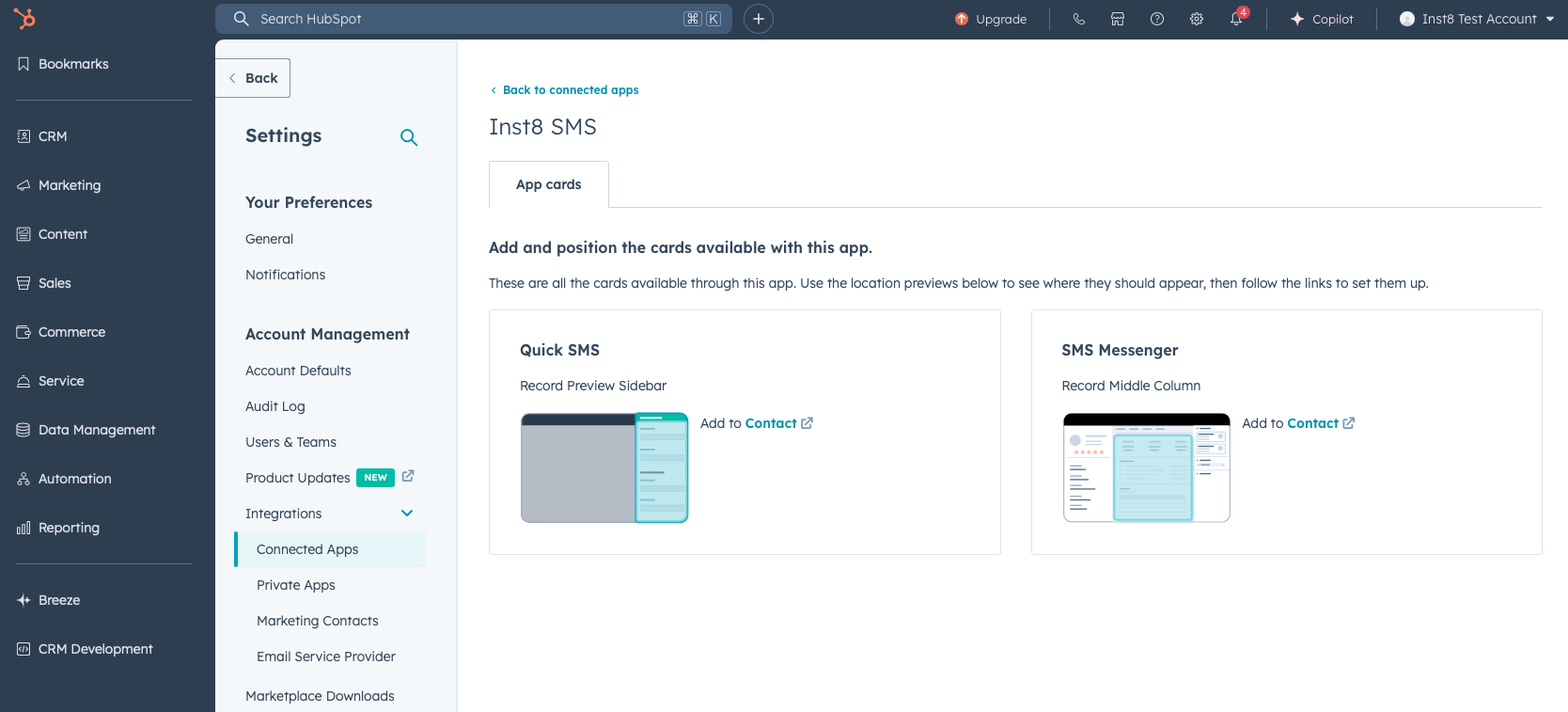
Task: Click the search settings magnifier icon
Action: (x=409, y=137)
